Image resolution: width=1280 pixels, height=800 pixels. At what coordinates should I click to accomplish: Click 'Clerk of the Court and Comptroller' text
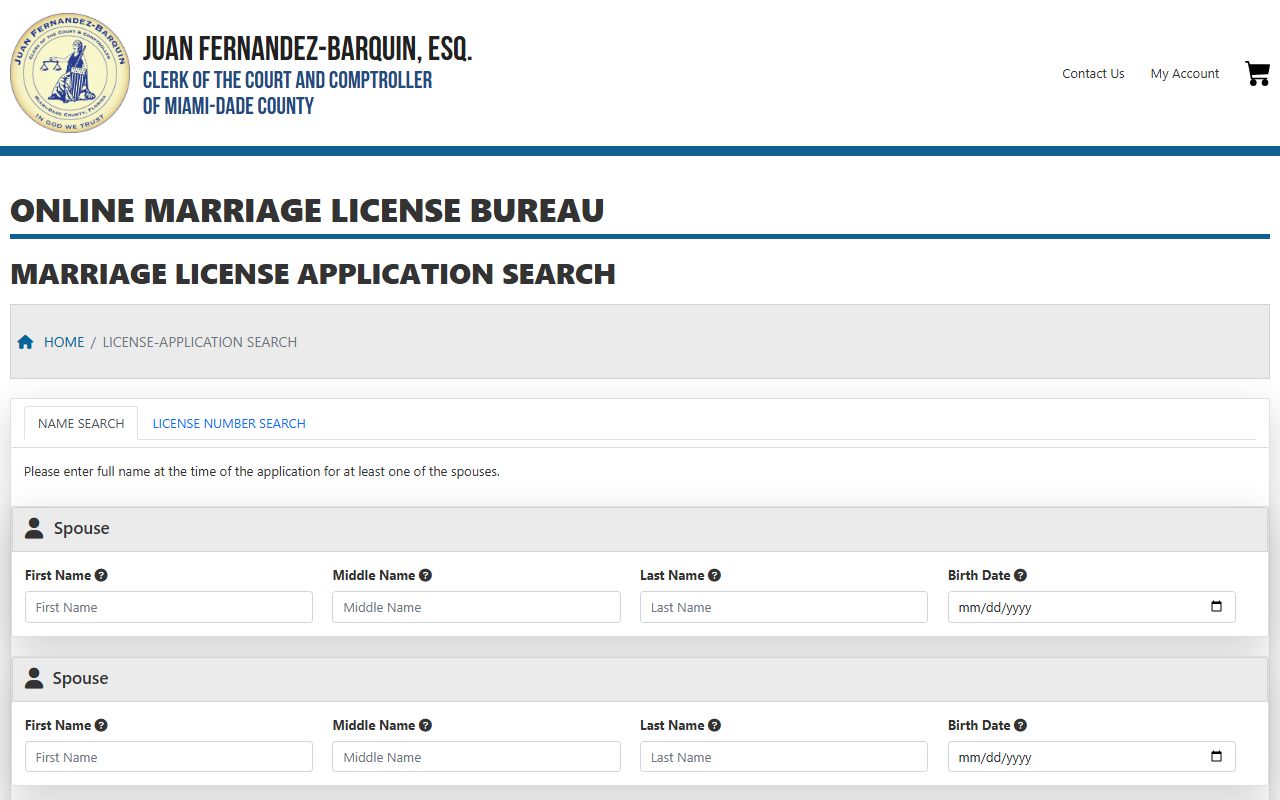[288, 80]
